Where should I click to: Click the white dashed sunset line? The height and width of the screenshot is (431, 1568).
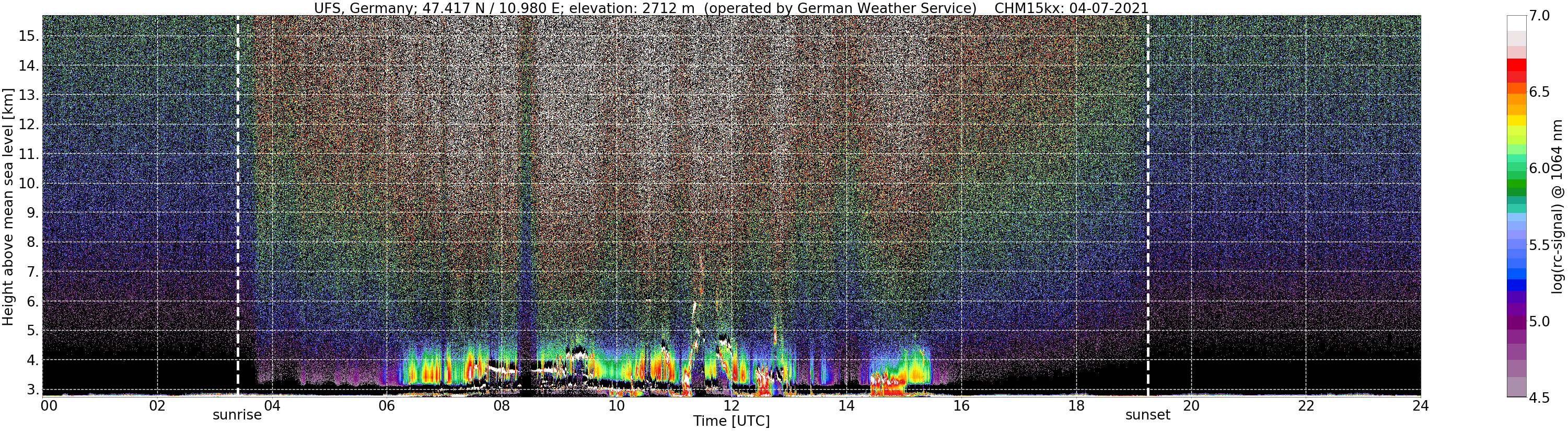pos(1147,206)
